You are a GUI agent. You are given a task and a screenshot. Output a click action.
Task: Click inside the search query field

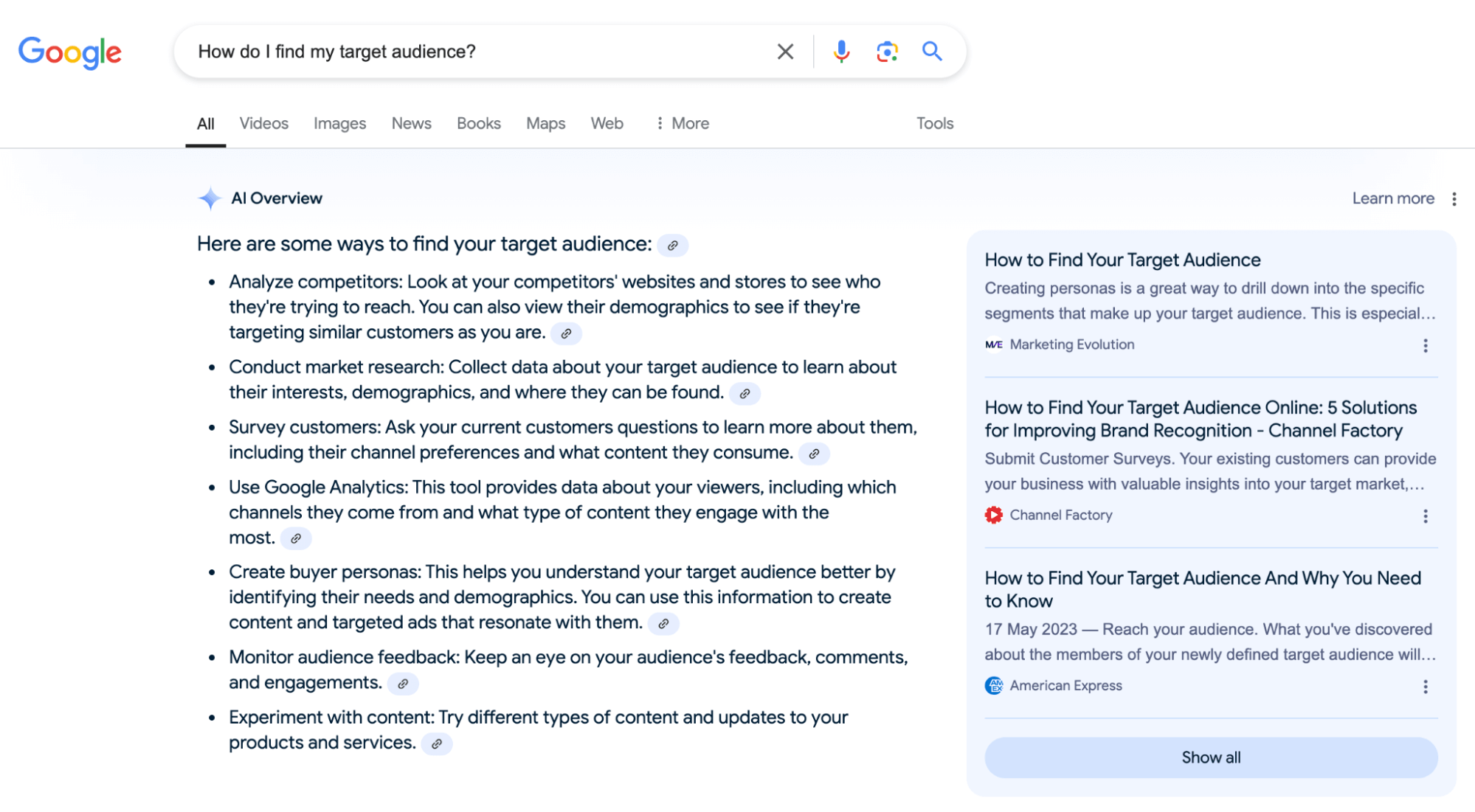click(x=472, y=52)
